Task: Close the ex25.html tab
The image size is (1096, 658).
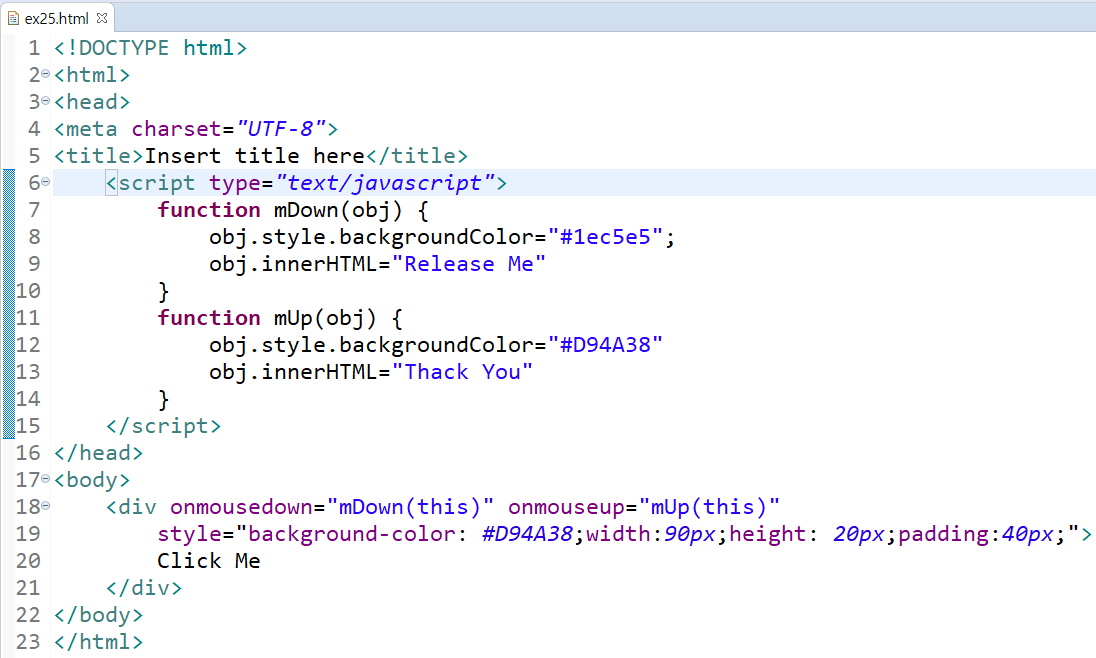Action: click(102, 18)
